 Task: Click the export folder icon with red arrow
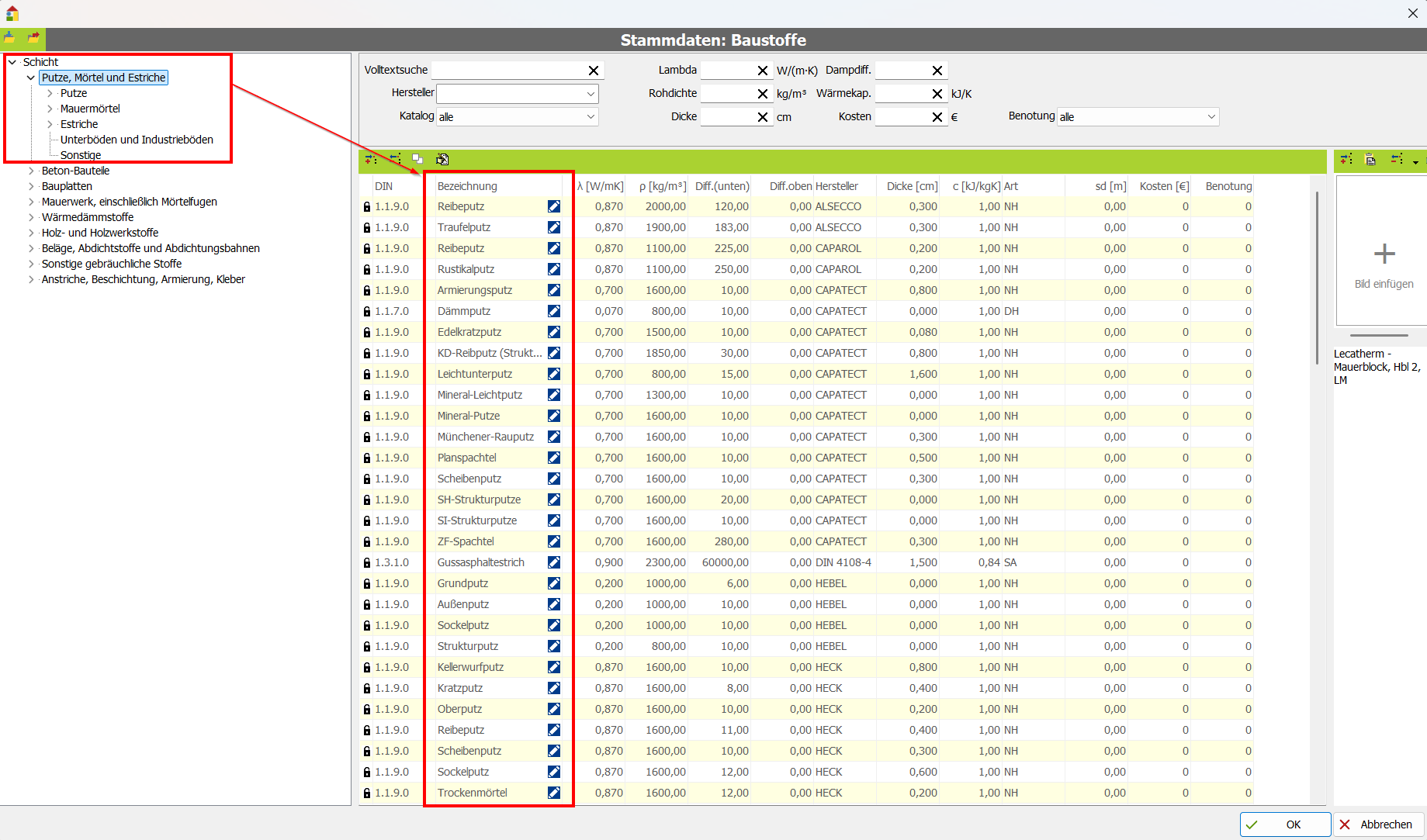coord(33,37)
